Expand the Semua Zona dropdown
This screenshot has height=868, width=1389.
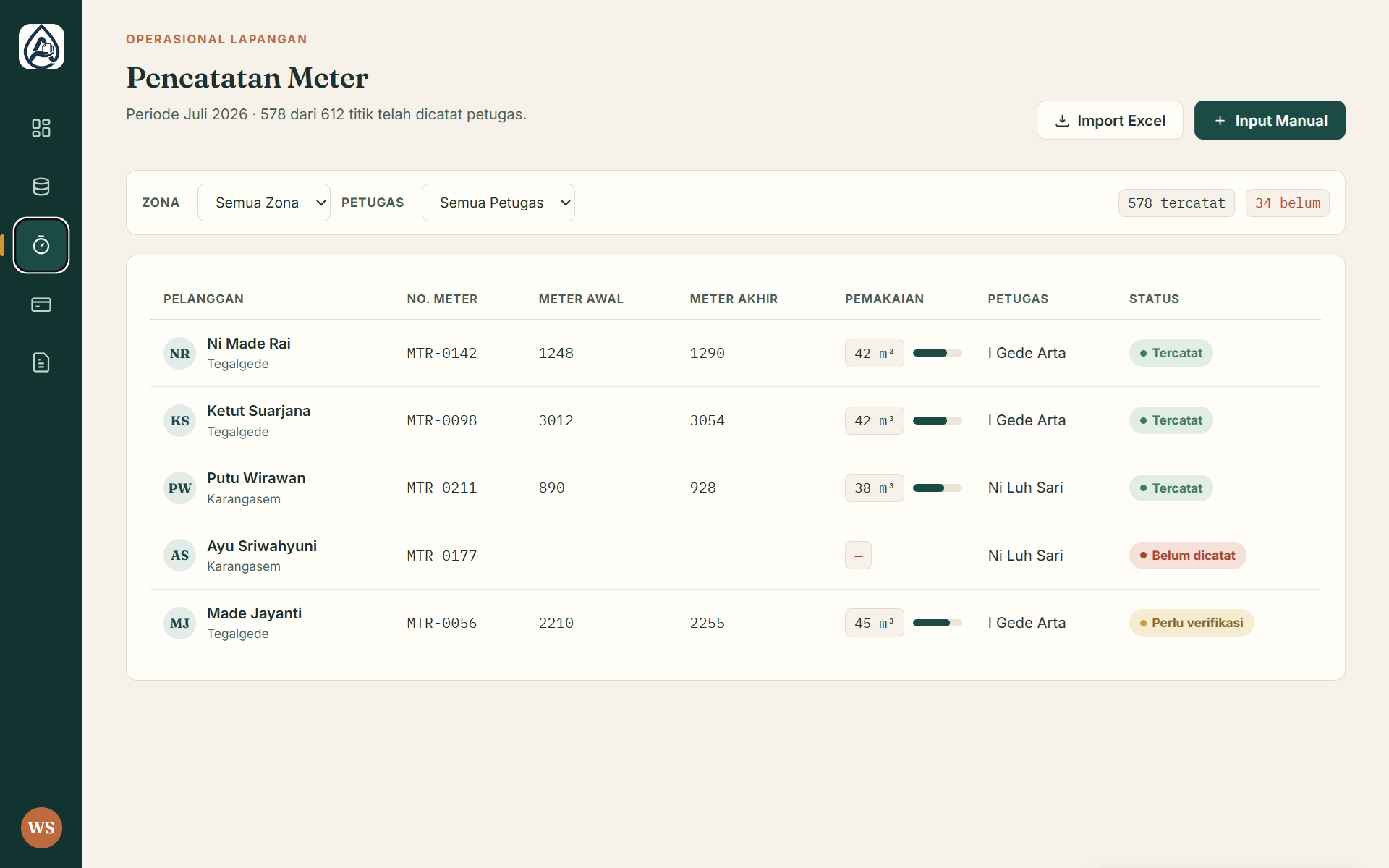pos(264,203)
